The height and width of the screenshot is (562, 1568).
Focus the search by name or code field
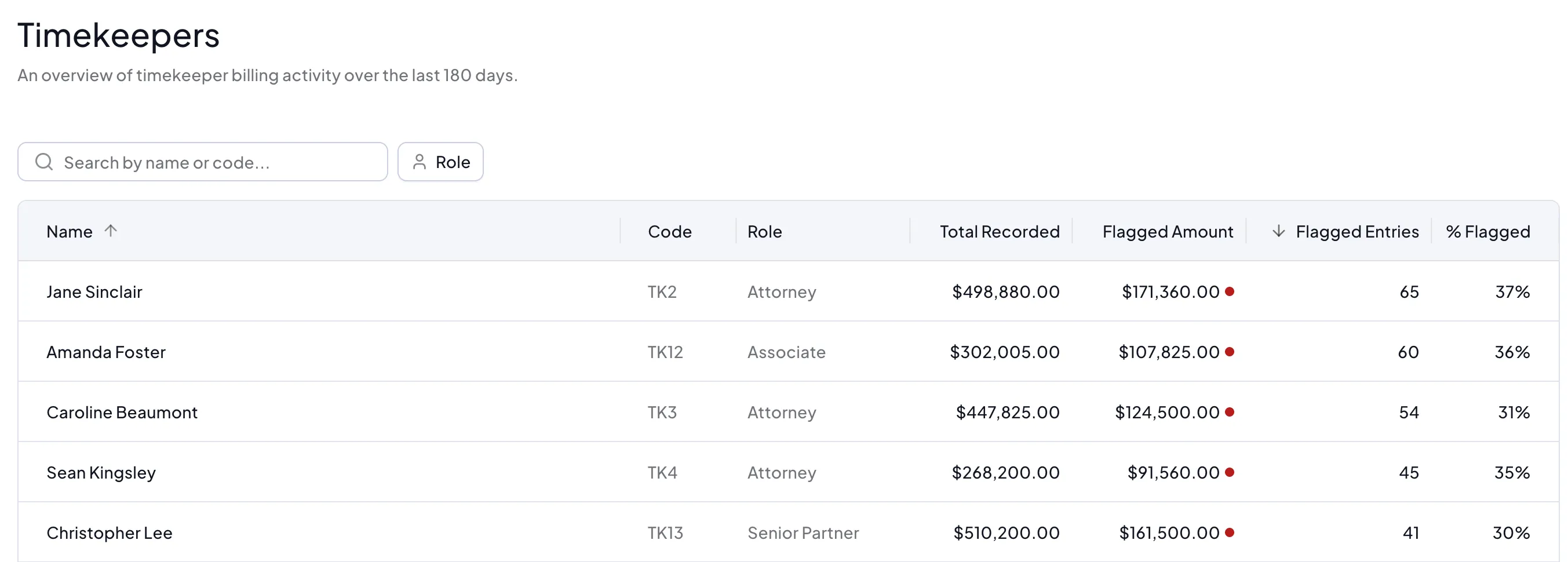[x=203, y=162]
